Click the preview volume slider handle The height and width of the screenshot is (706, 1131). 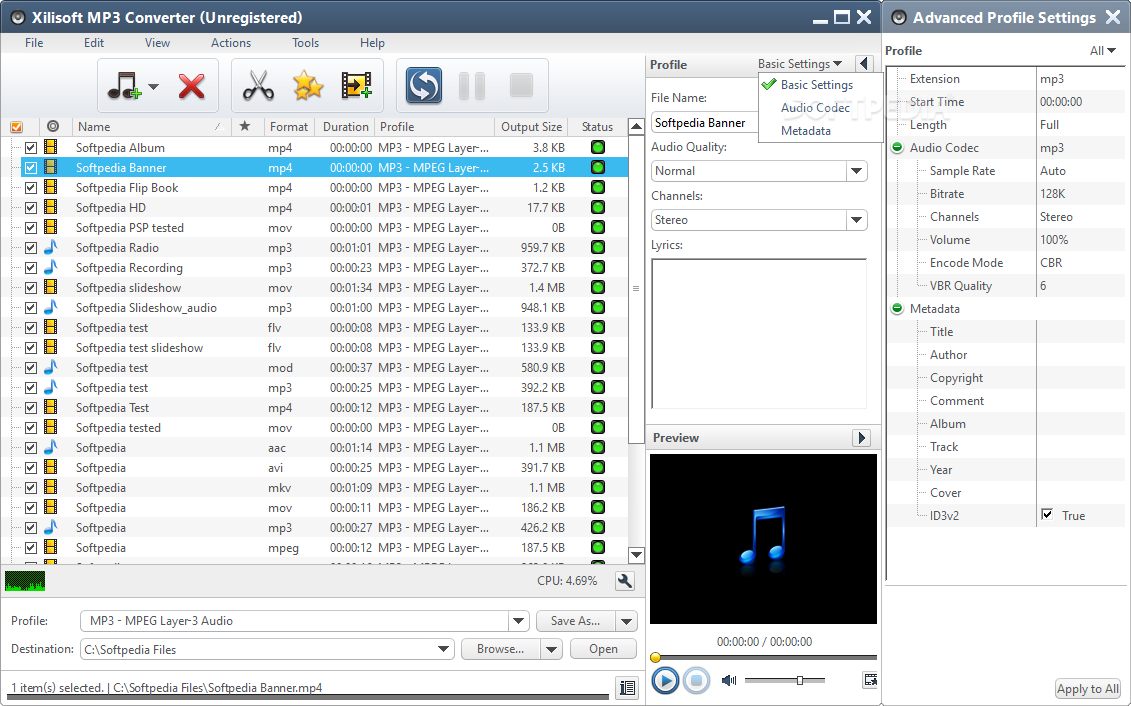800,680
